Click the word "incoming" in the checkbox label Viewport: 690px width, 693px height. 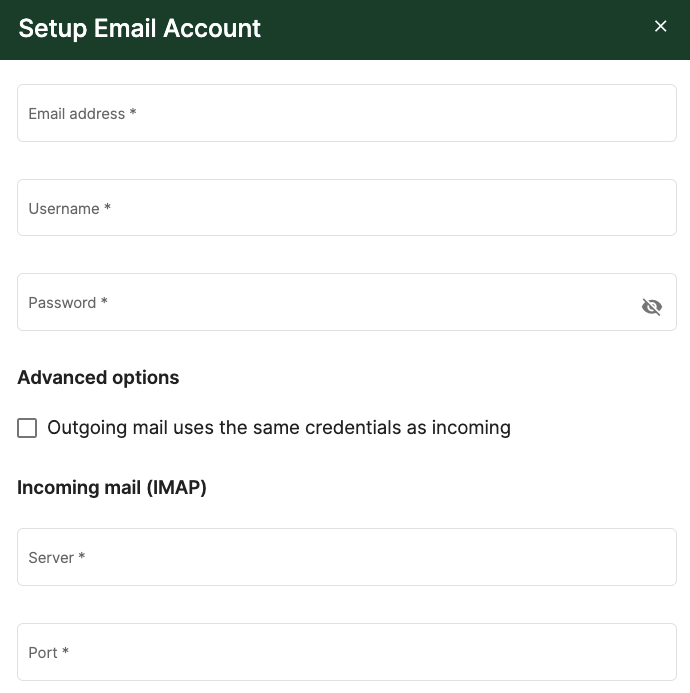pos(471,428)
